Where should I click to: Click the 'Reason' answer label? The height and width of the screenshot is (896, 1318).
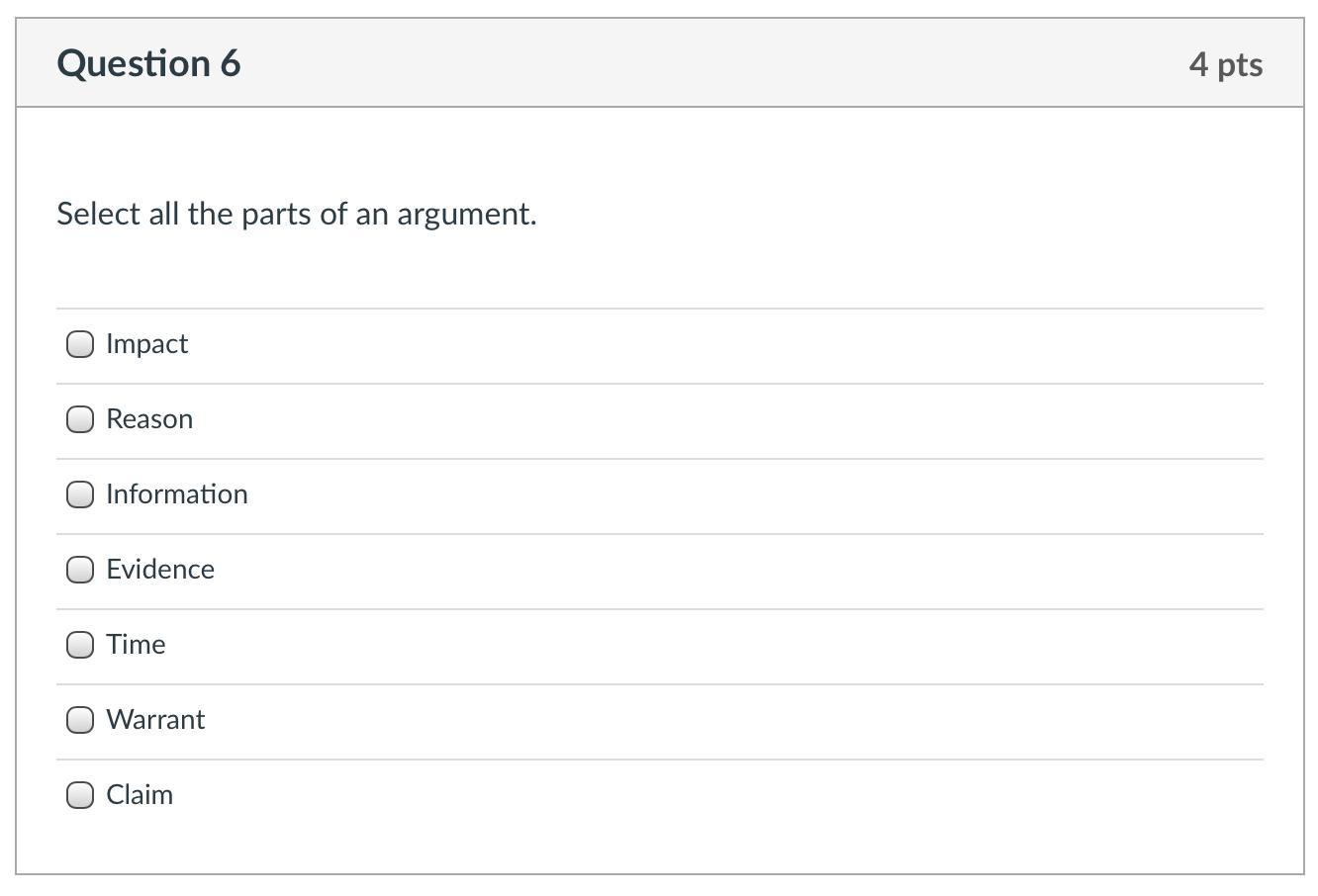tap(149, 419)
